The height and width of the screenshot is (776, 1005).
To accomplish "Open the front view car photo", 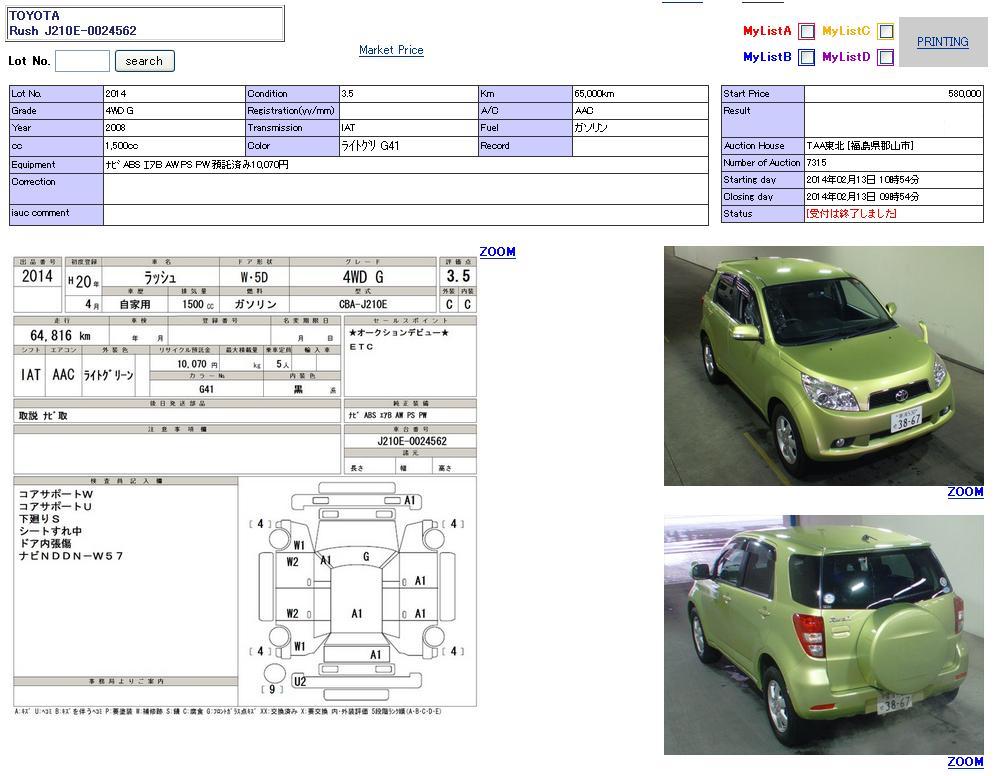I will pyautogui.click(x=823, y=366).
